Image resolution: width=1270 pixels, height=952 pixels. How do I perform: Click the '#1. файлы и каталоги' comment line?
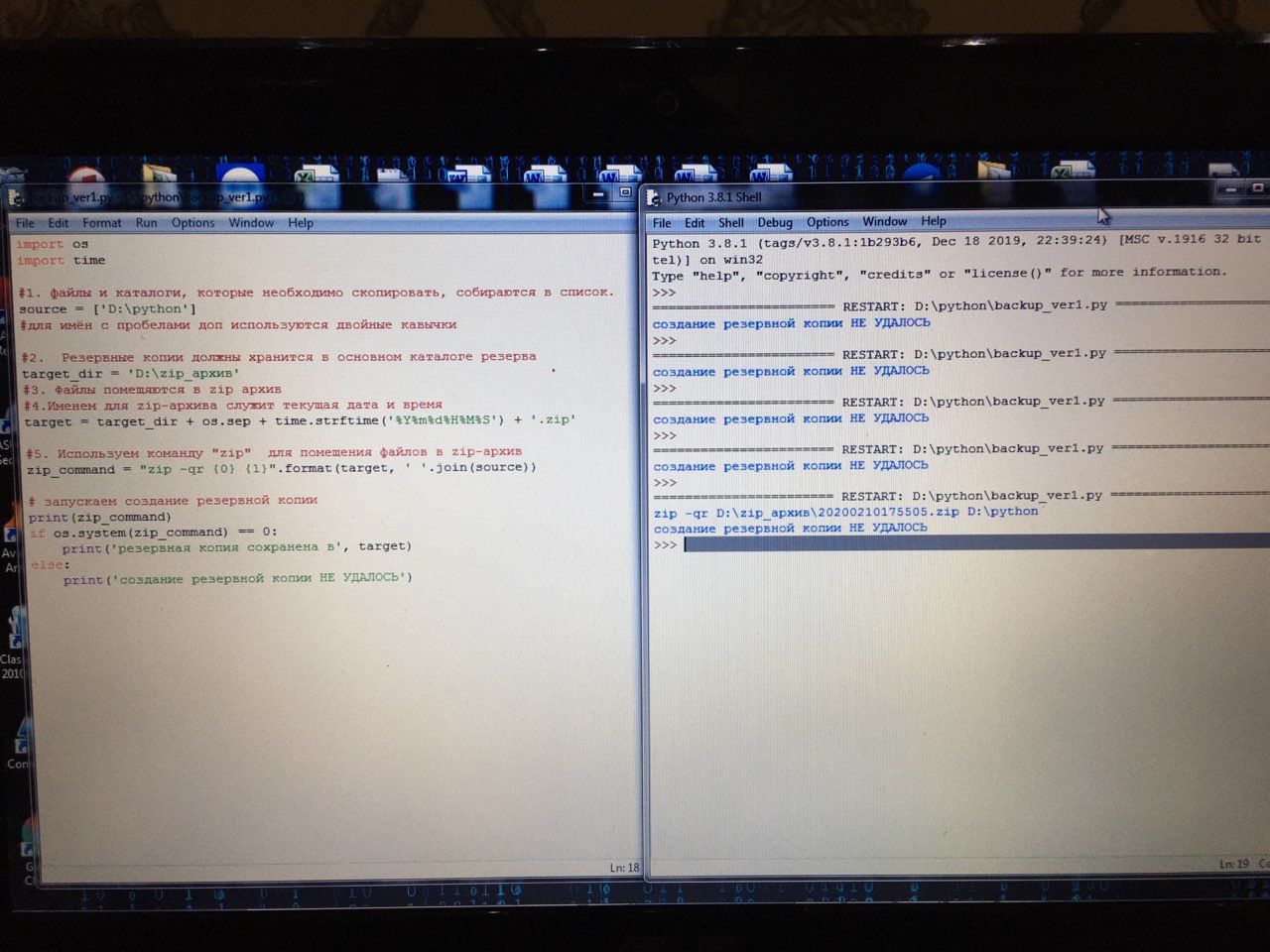[316, 293]
